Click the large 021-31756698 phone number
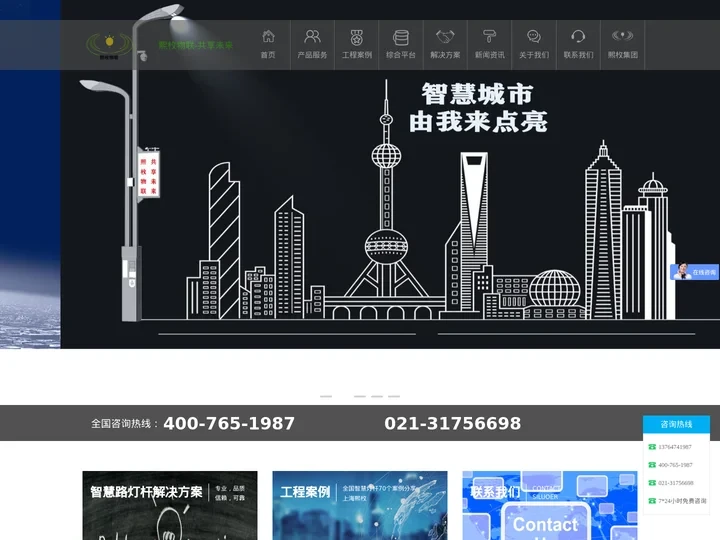Screen dimensions: 720x540 pos(452,423)
